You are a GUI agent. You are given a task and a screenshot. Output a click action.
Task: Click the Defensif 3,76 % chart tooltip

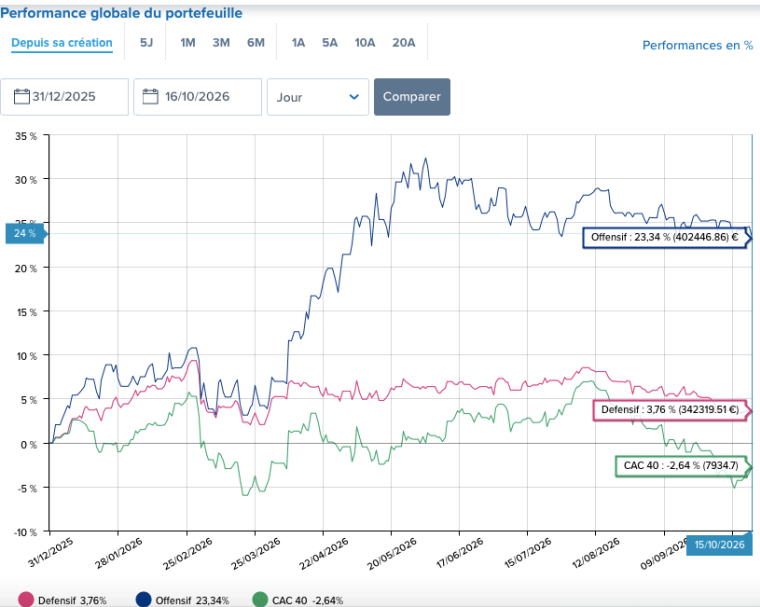point(673,410)
